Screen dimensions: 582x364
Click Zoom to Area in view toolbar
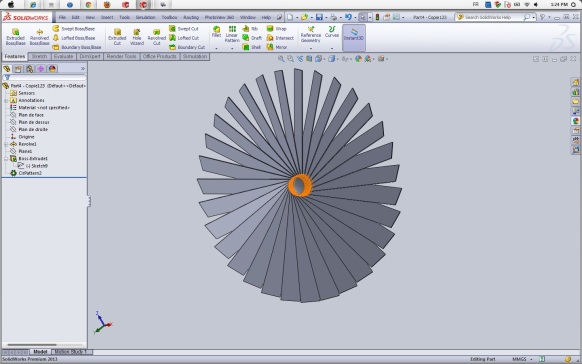click(x=290, y=59)
